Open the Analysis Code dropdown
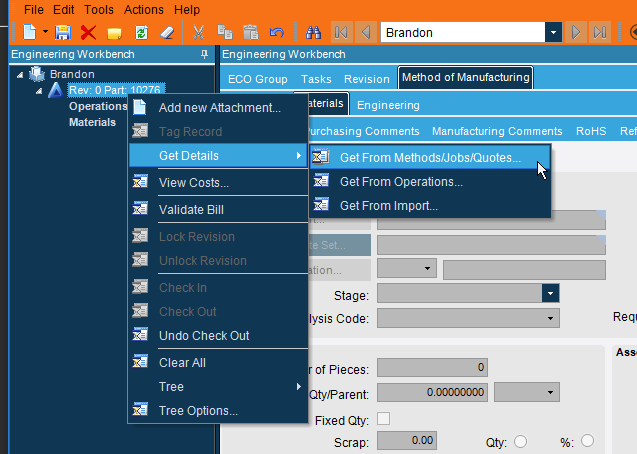The width and height of the screenshot is (637, 454). [550, 318]
